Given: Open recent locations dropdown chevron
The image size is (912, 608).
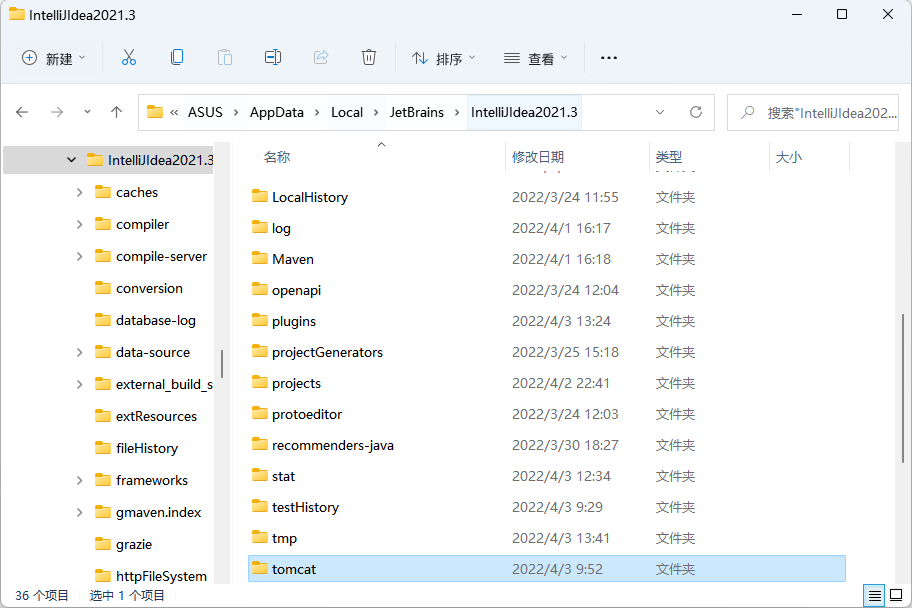Looking at the screenshot, I should [87, 112].
